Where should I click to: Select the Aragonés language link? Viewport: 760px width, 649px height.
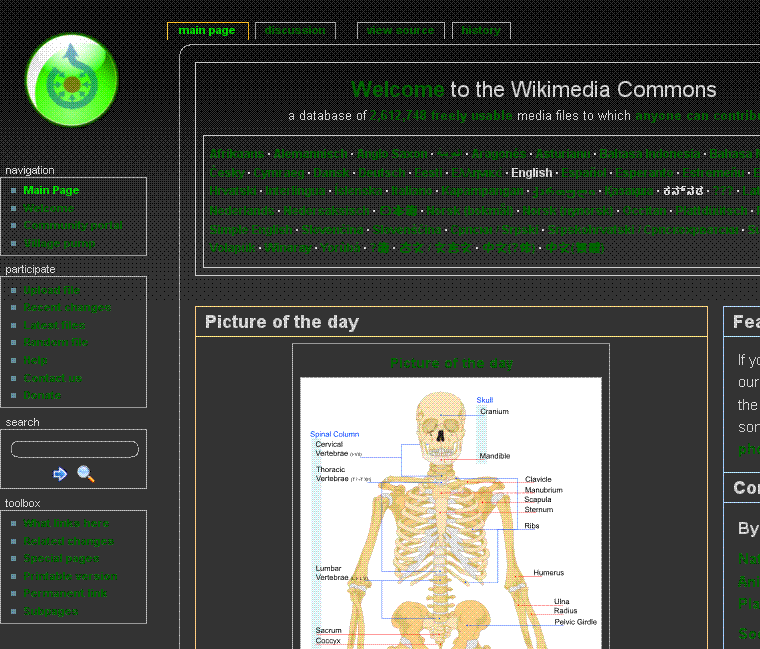[x=498, y=154]
